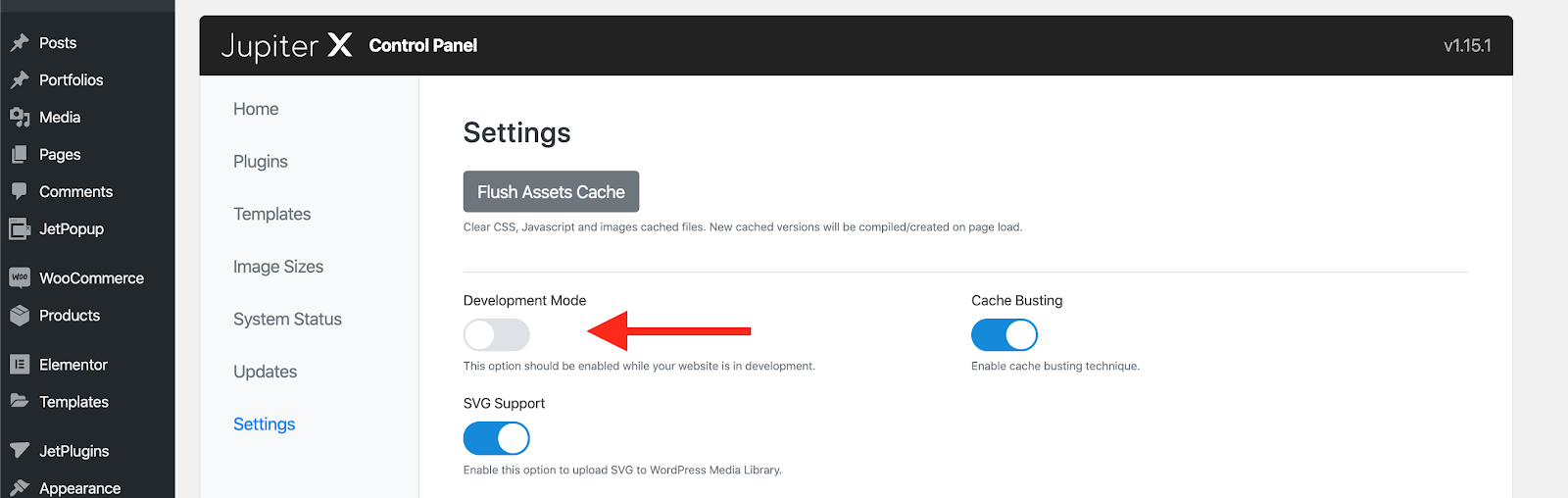Click the JetPlugins icon
The height and width of the screenshot is (498, 1568).
coord(20,451)
